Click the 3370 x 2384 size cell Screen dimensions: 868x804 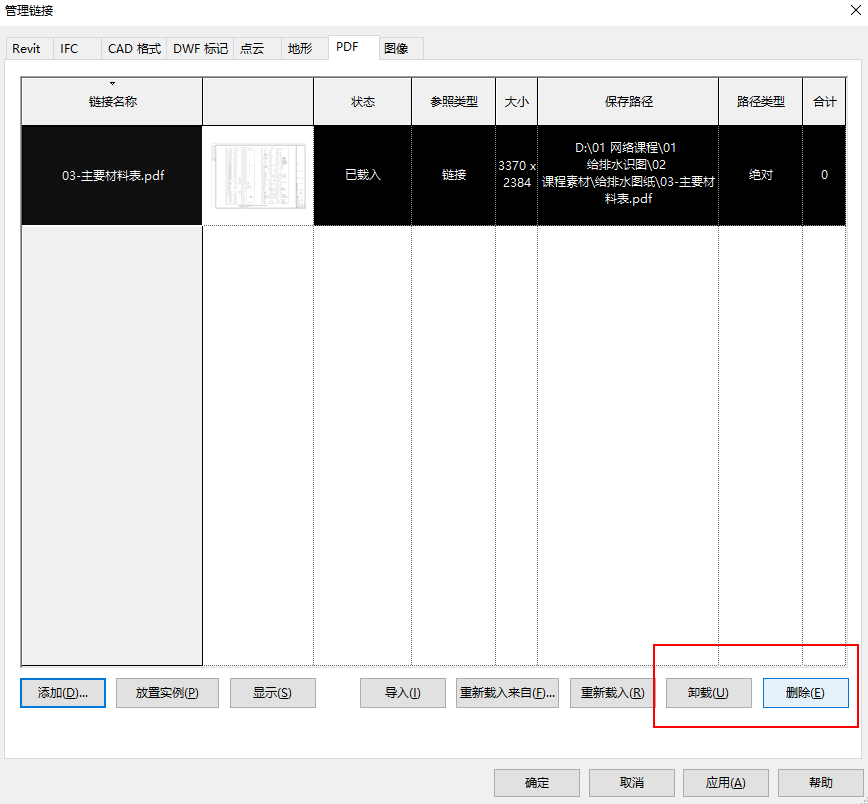pyautogui.click(x=516, y=176)
